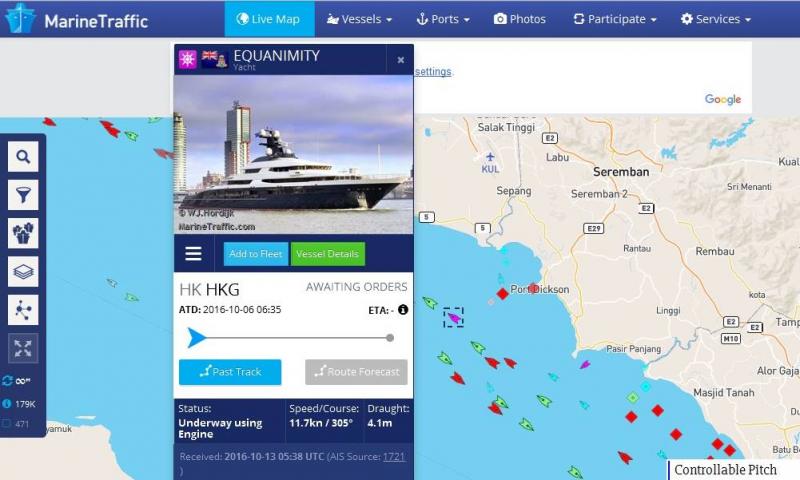Click the green Vessel Details button
This screenshot has width=800, height=480.
tap(328, 254)
